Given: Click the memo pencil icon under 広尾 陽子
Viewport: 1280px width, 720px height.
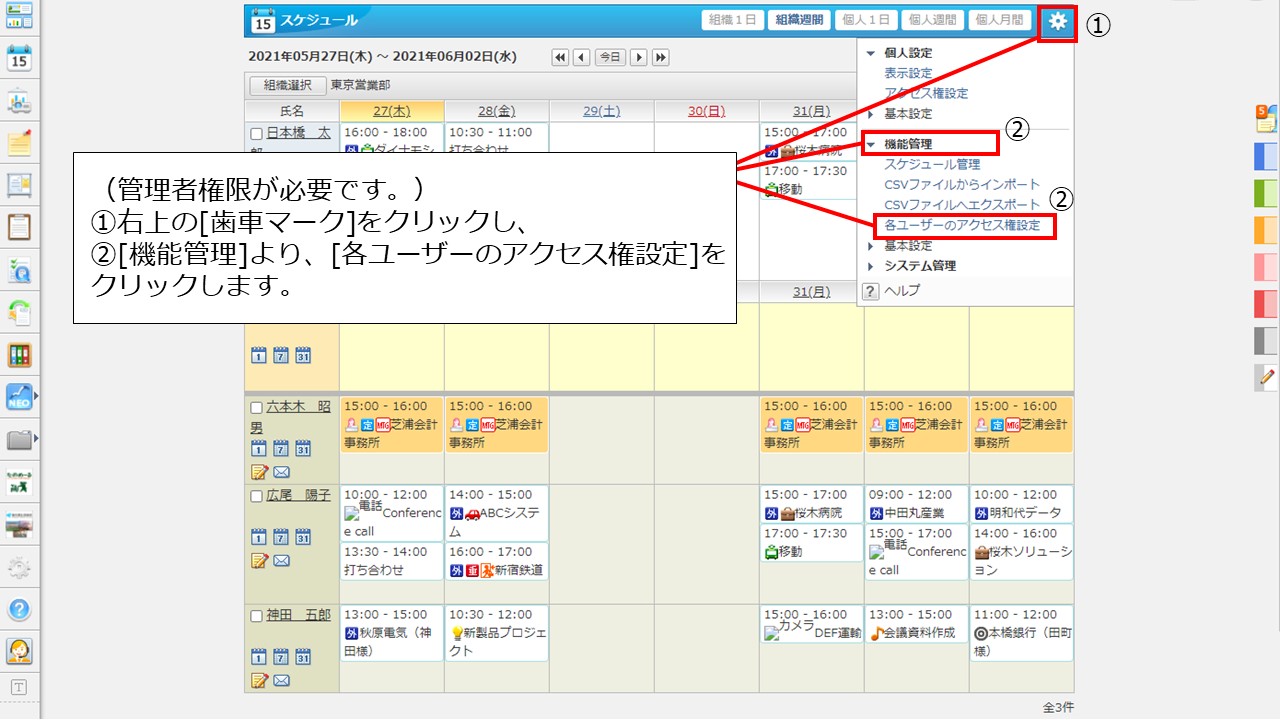Looking at the screenshot, I should coord(259,560).
